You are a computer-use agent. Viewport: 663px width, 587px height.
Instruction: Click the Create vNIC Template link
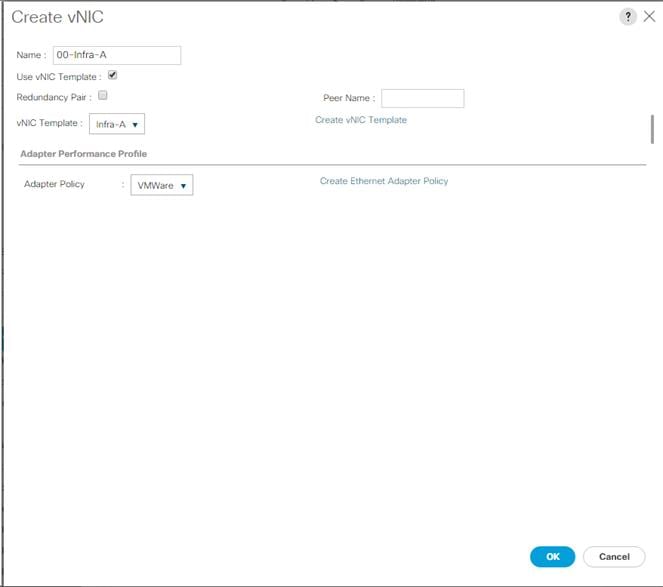(x=361, y=120)
